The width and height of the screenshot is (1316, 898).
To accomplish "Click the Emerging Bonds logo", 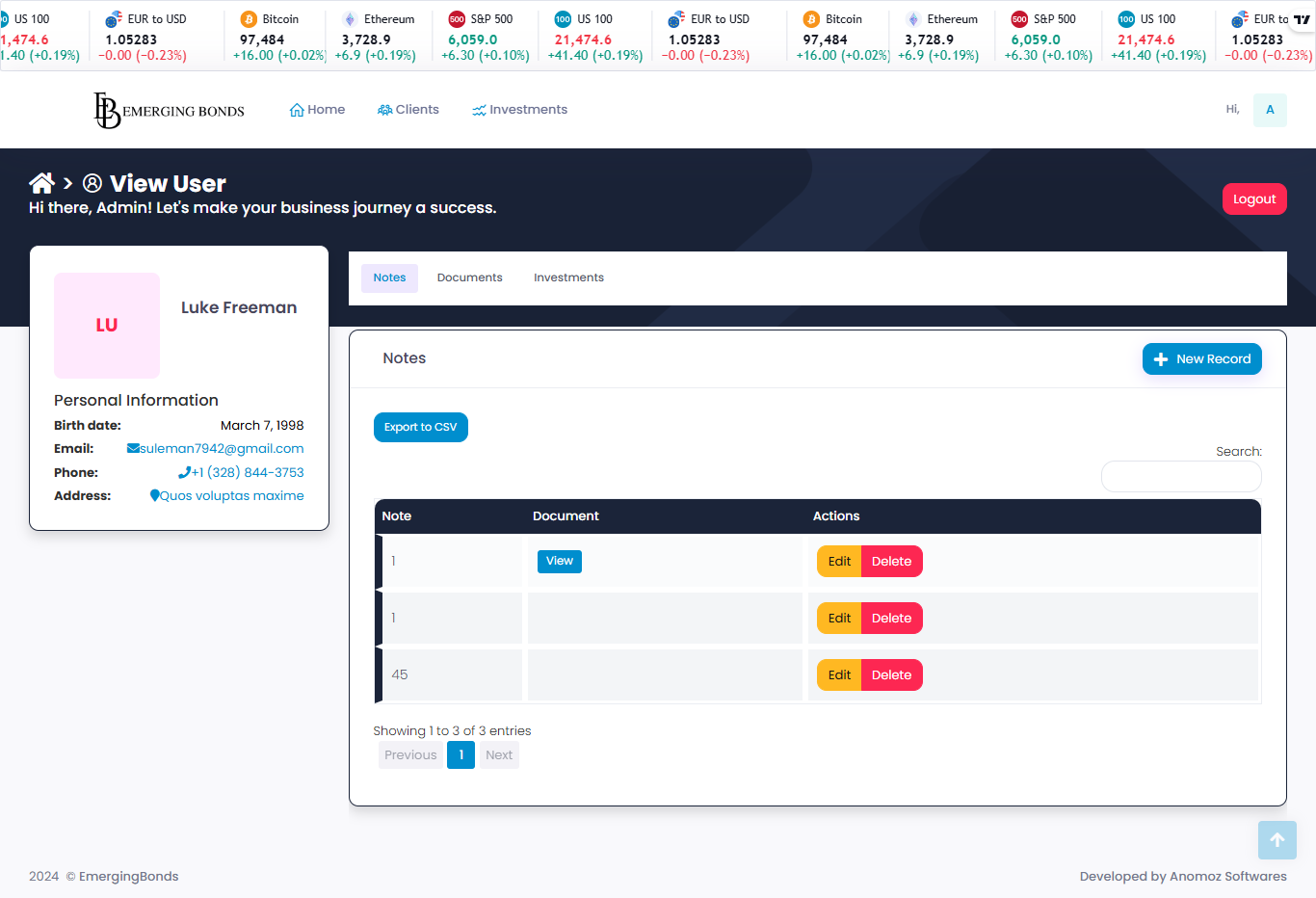I will [169, 110].
